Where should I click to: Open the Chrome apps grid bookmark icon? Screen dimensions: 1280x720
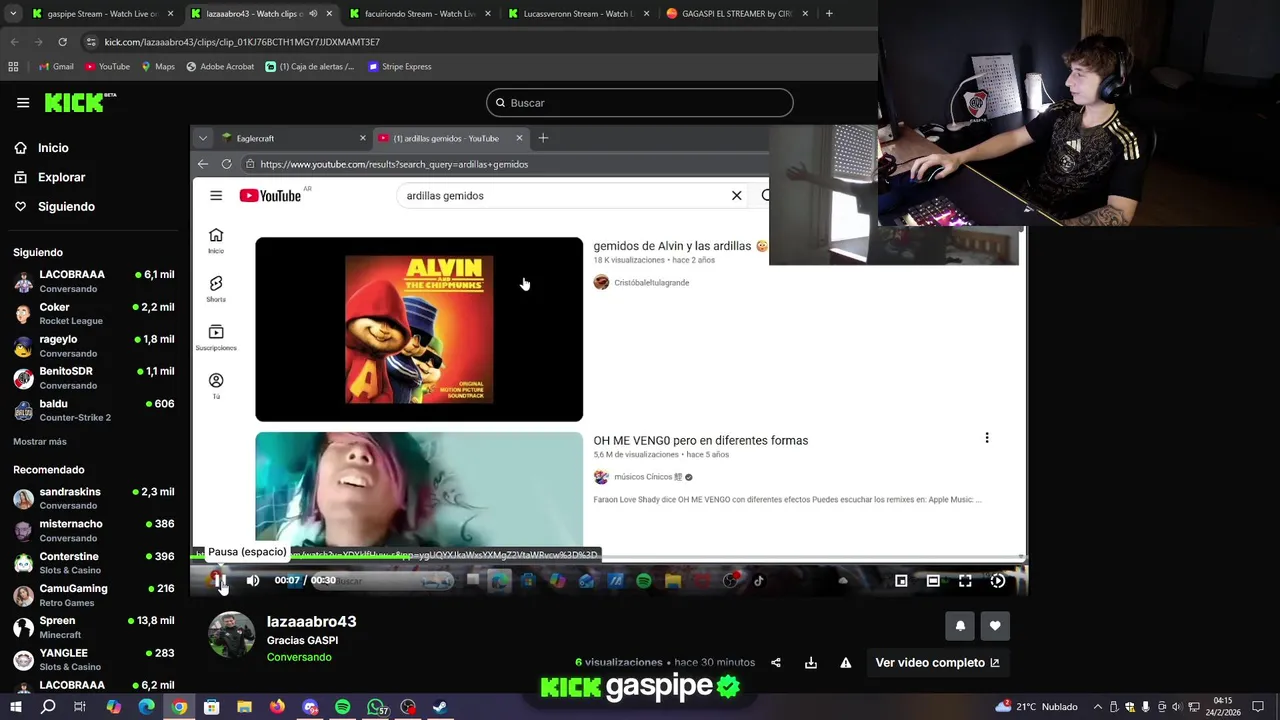[x=13, y=67]
